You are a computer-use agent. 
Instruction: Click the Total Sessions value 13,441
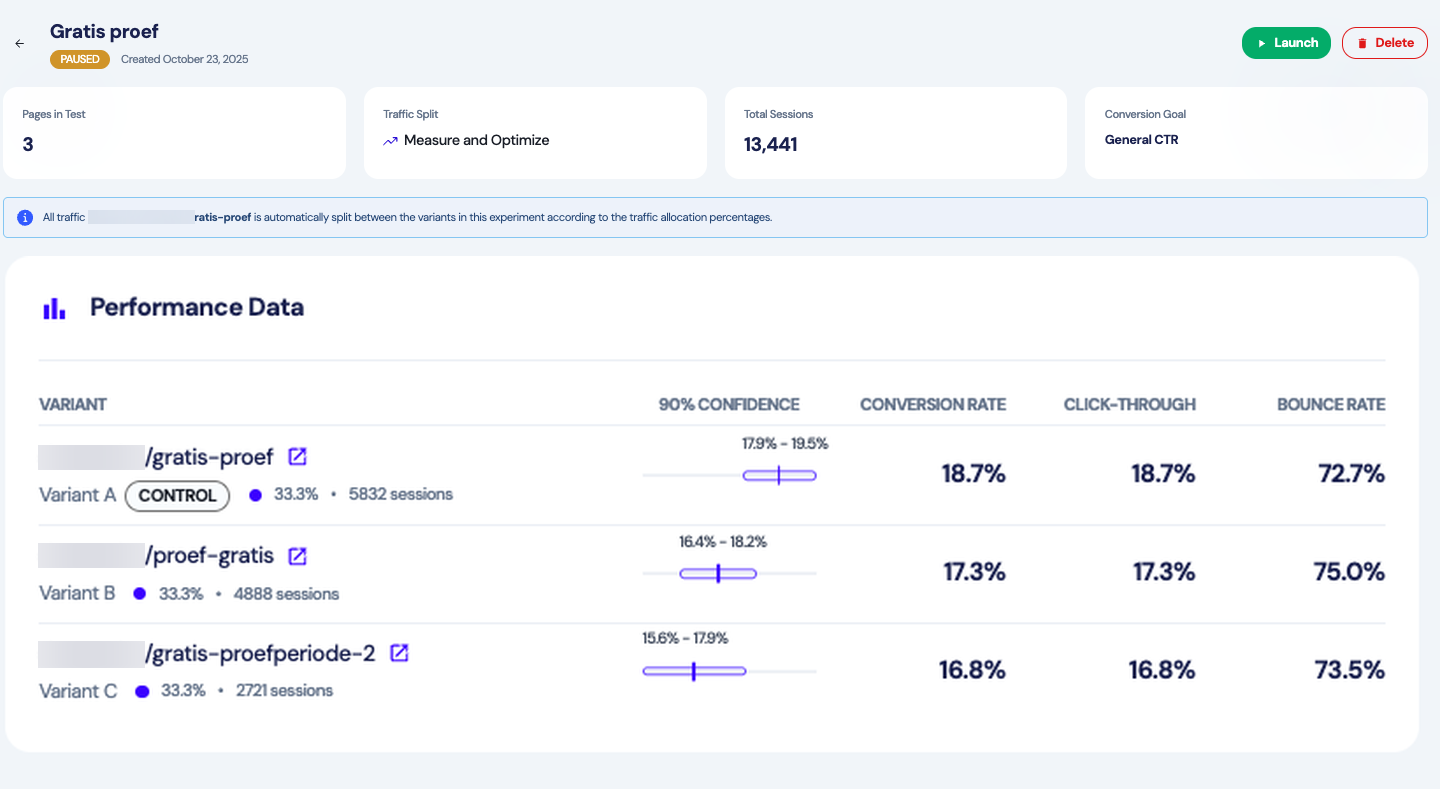click(x=770, y=144)
